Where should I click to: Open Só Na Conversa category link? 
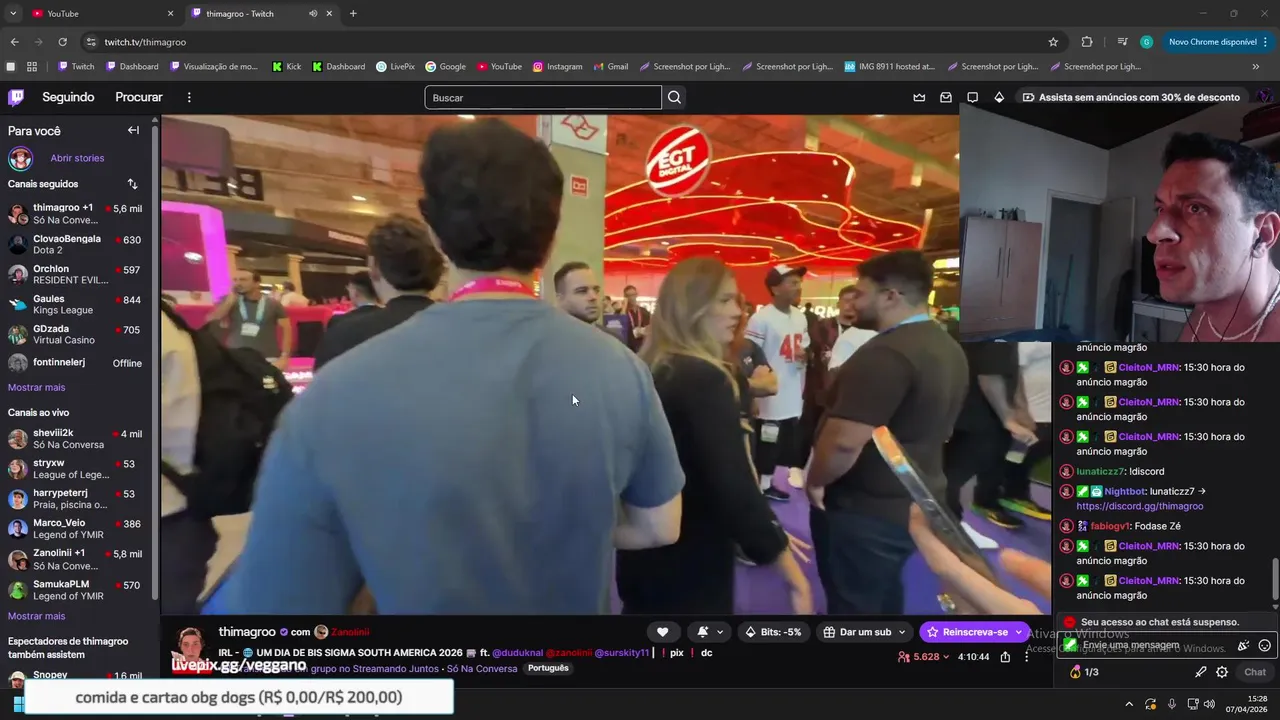click(482, 668)
